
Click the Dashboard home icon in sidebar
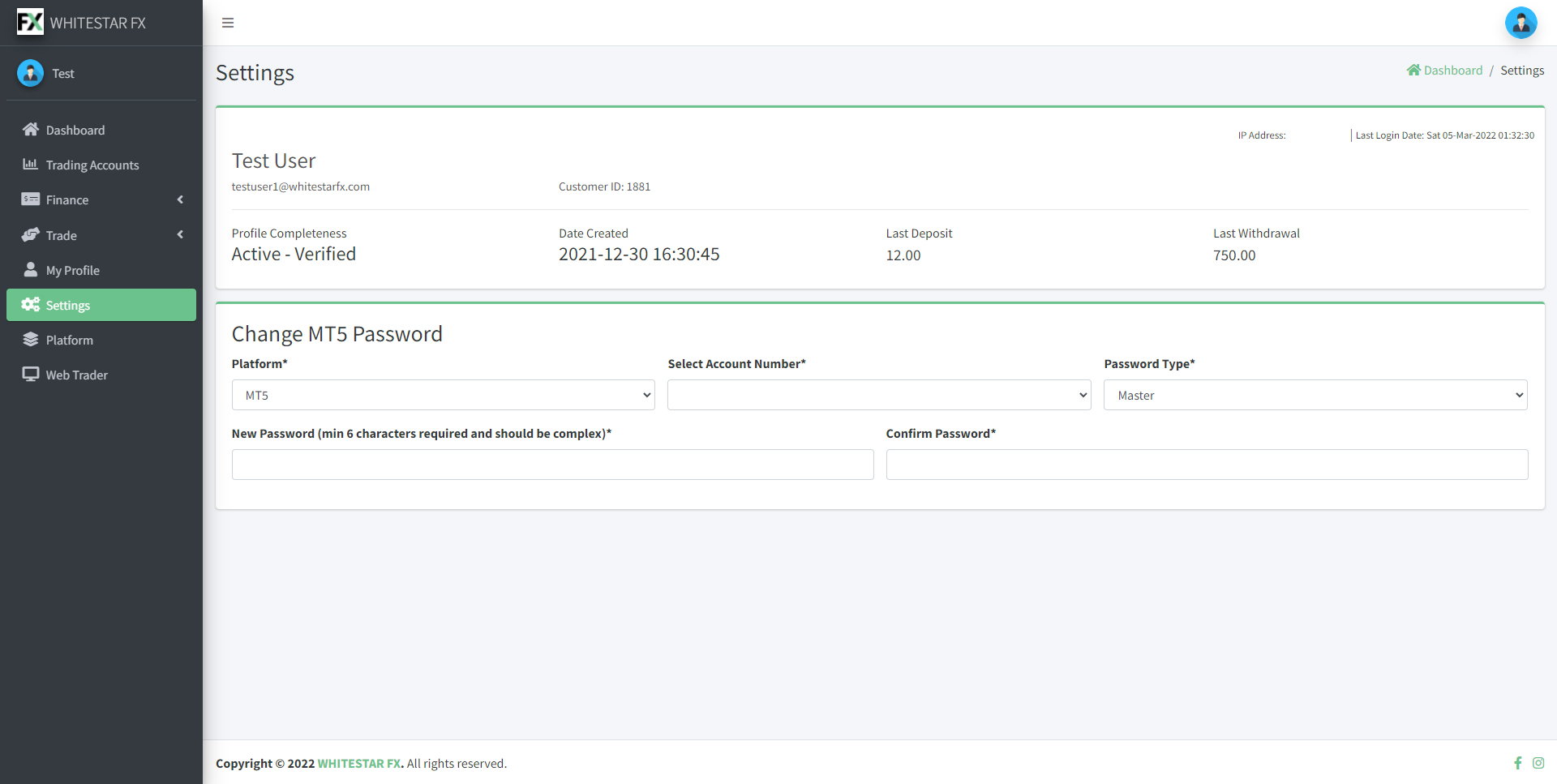[x=31, y=129]
